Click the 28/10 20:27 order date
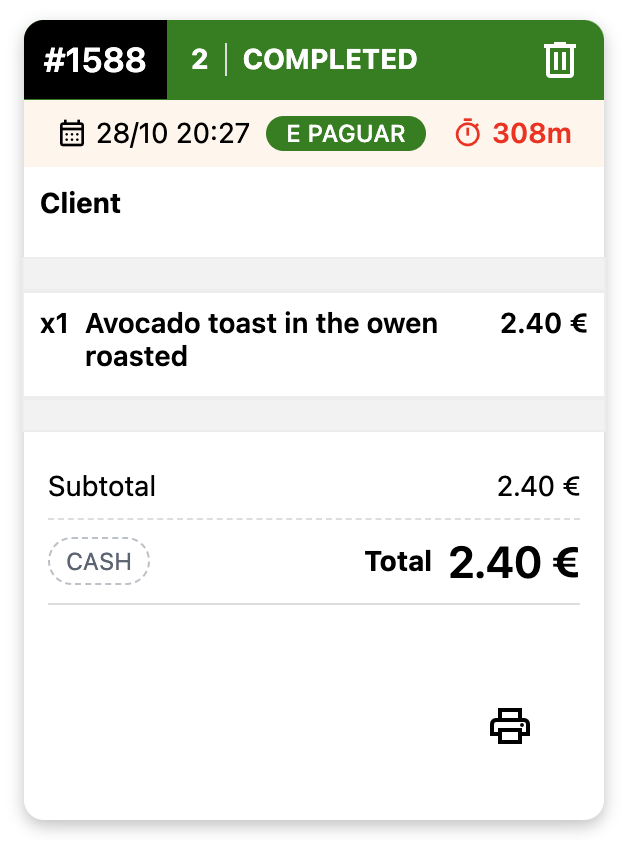Screen dimensions: 628x846 pyautogui.click(x=173, y=134)
